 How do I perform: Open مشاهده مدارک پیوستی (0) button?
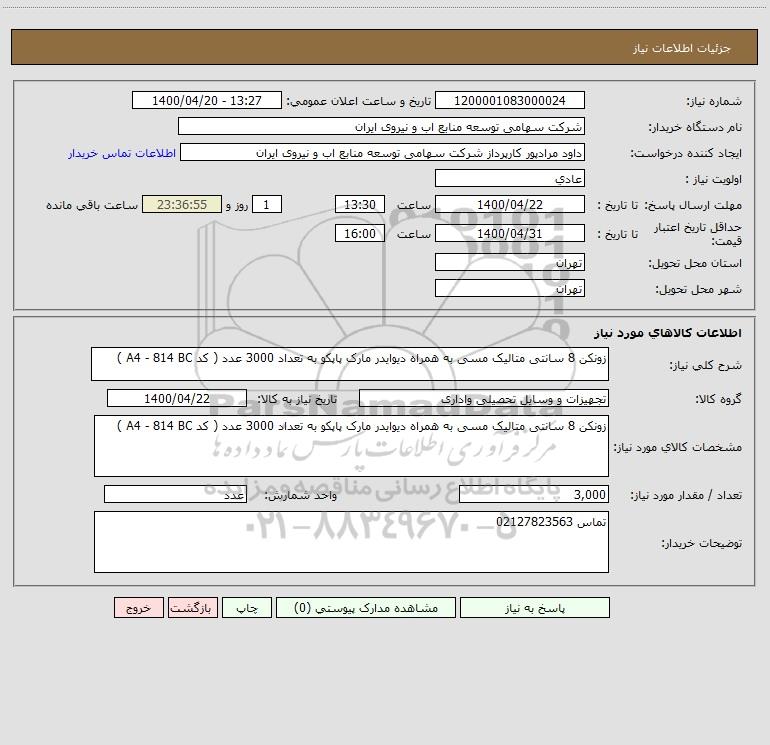[366, 607]
